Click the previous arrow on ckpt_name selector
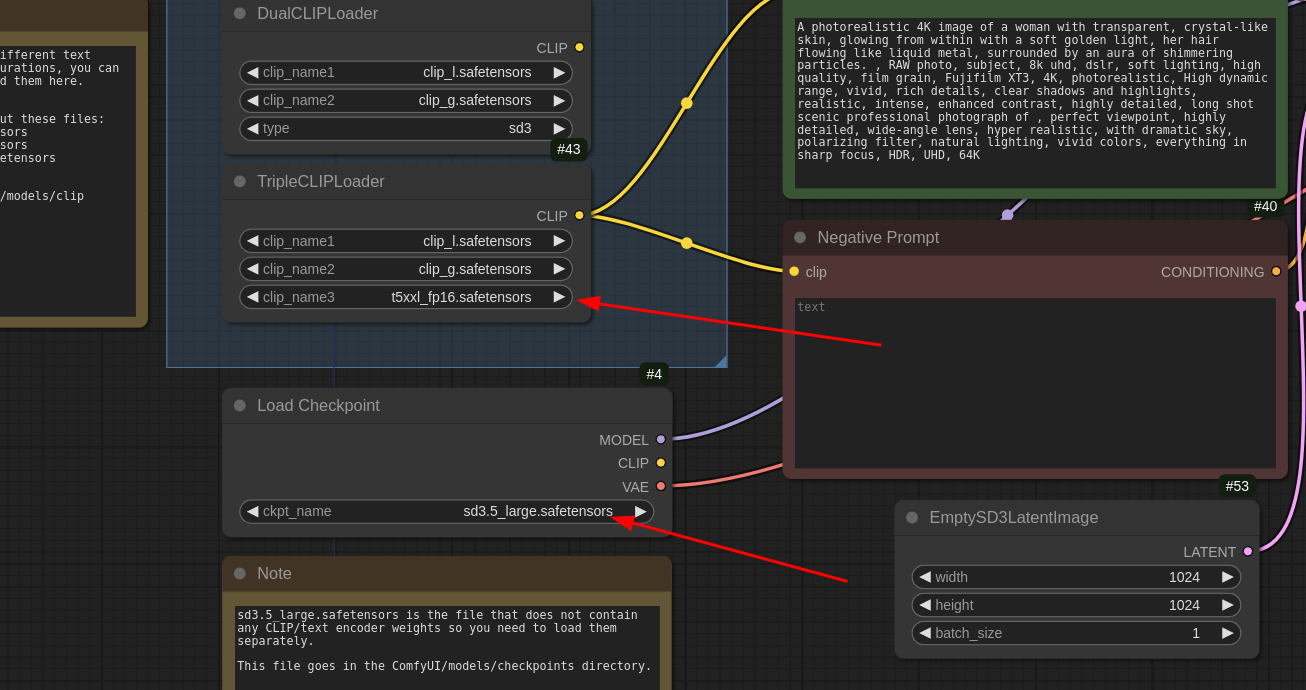Viewport: 1306px width, 690px height. (252, 511)
